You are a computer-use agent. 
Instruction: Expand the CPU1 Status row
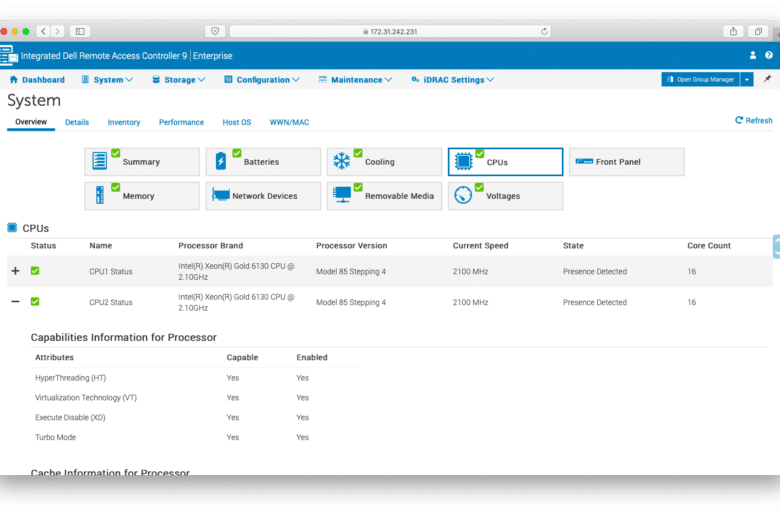coord(15,271)
